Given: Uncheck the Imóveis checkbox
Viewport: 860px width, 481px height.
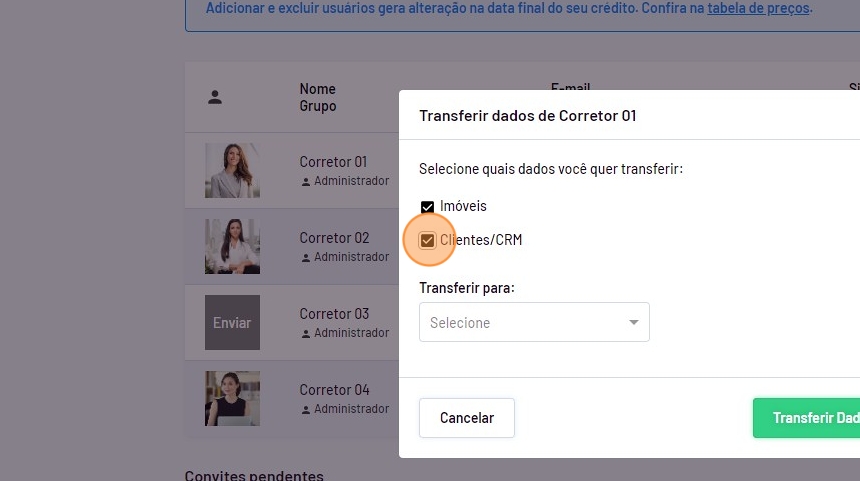Looking at the screenshot, I should point(428,207).
